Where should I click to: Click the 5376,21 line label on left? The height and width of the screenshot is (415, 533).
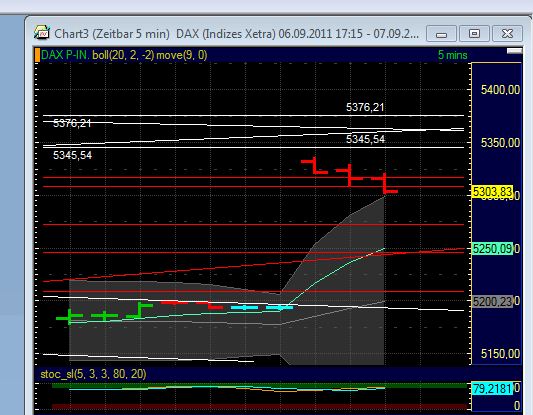(x=72, y=123)
